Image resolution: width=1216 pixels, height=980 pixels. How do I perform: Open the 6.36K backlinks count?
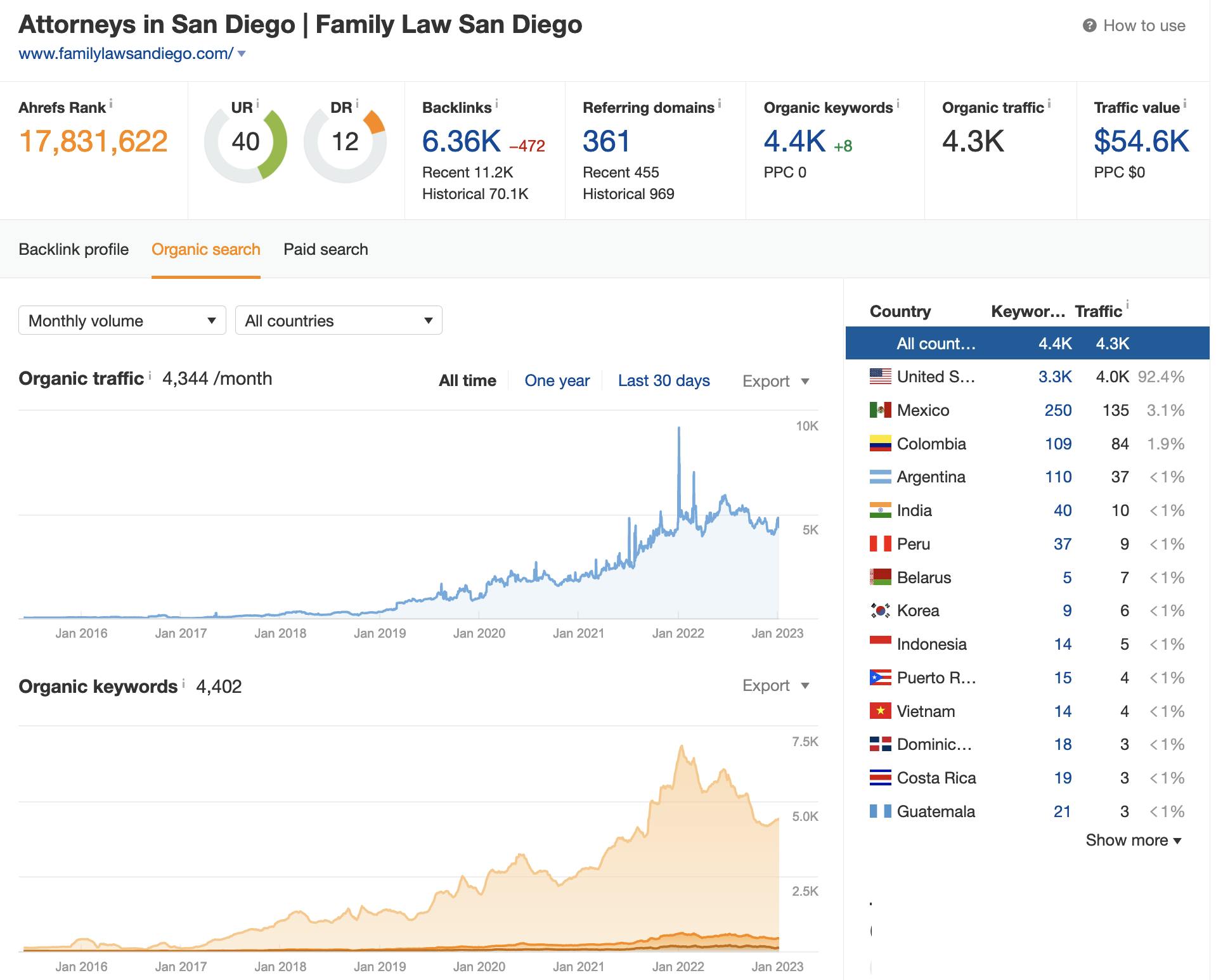462,141
